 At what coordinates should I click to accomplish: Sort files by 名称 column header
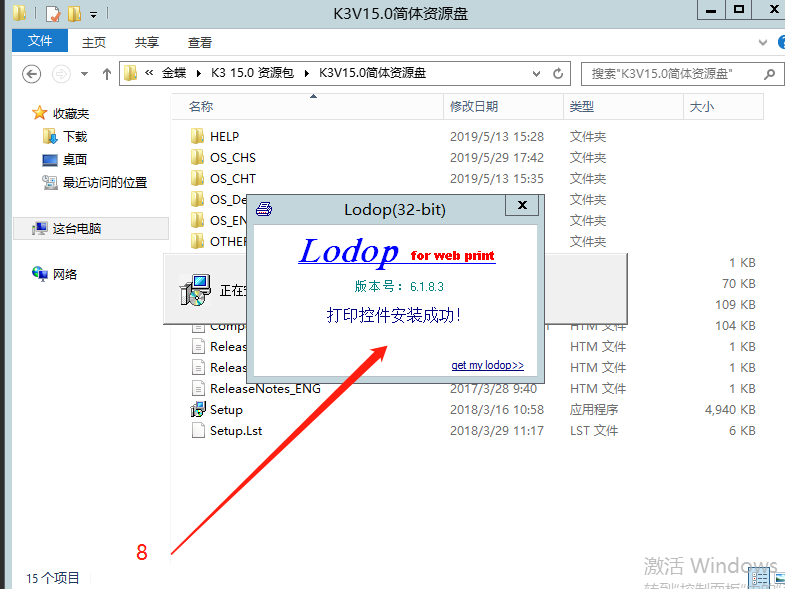tap(307, 106)
